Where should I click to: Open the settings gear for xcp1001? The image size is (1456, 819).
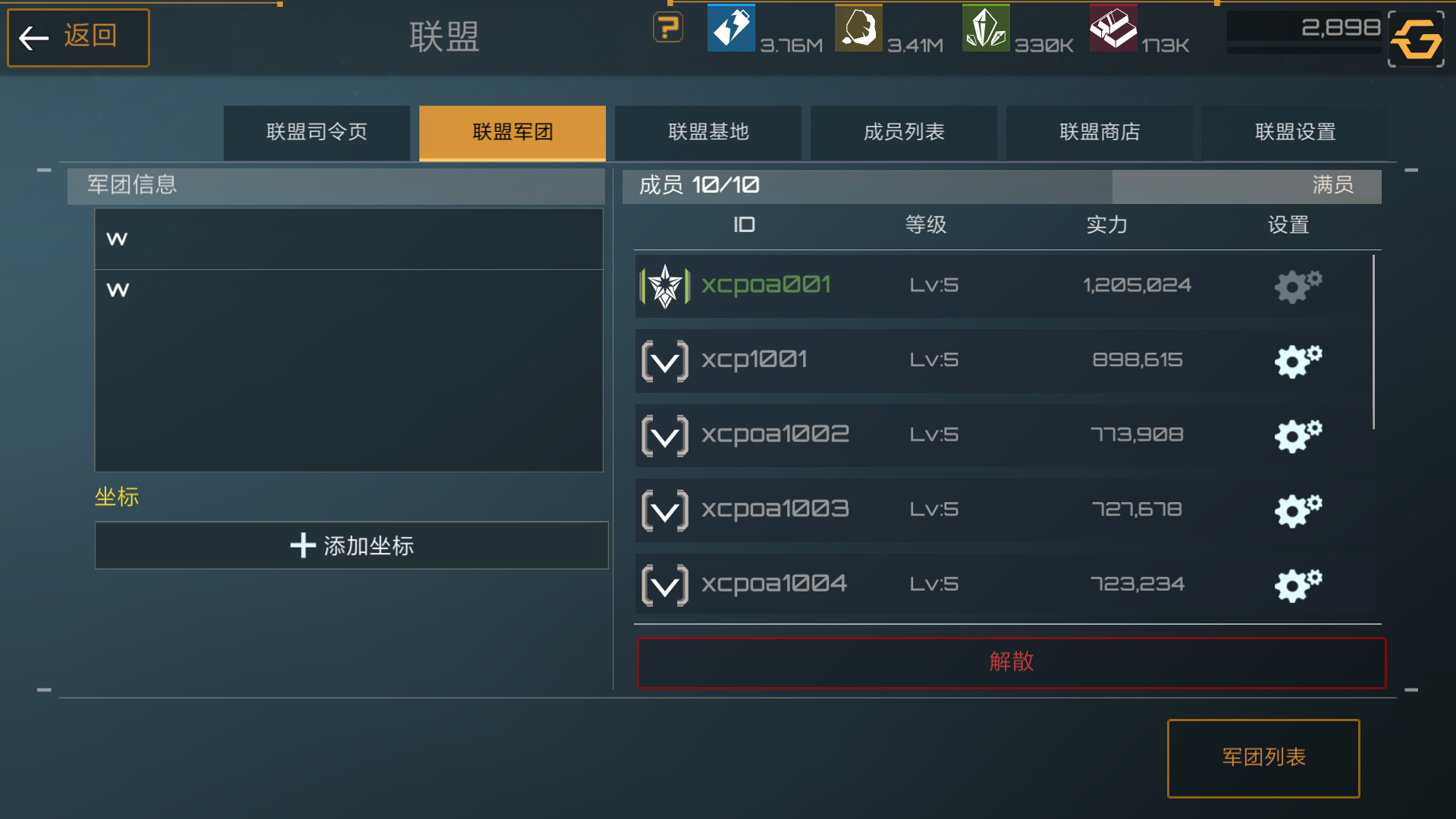click(x=1298, y=361)
